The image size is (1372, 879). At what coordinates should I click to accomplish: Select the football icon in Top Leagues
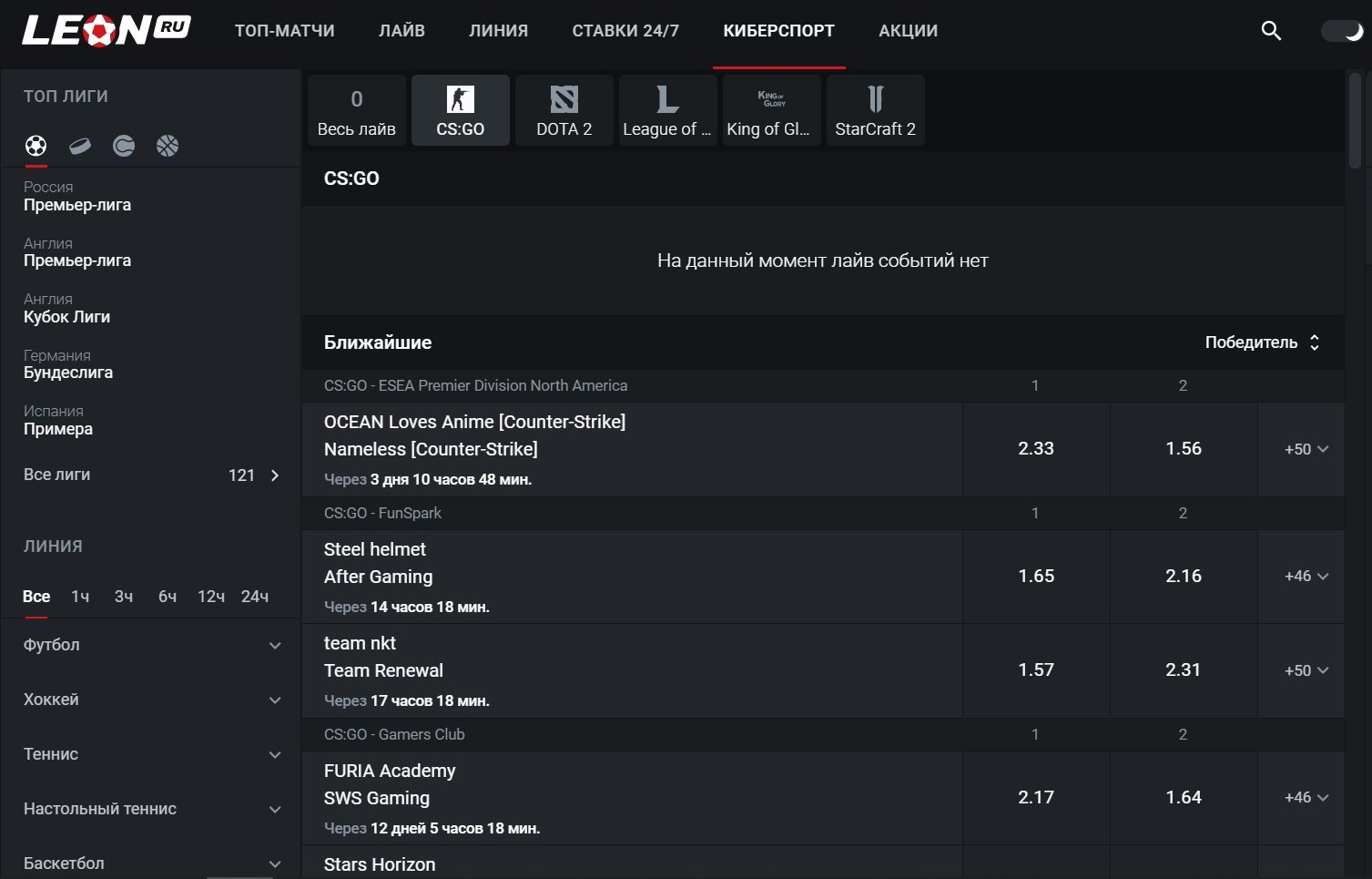coord(36,146)
